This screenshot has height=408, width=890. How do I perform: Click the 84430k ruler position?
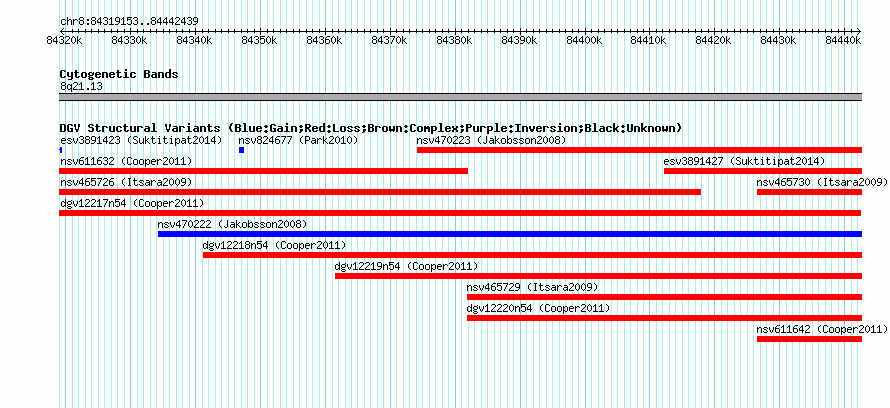[x=780, y=40]
